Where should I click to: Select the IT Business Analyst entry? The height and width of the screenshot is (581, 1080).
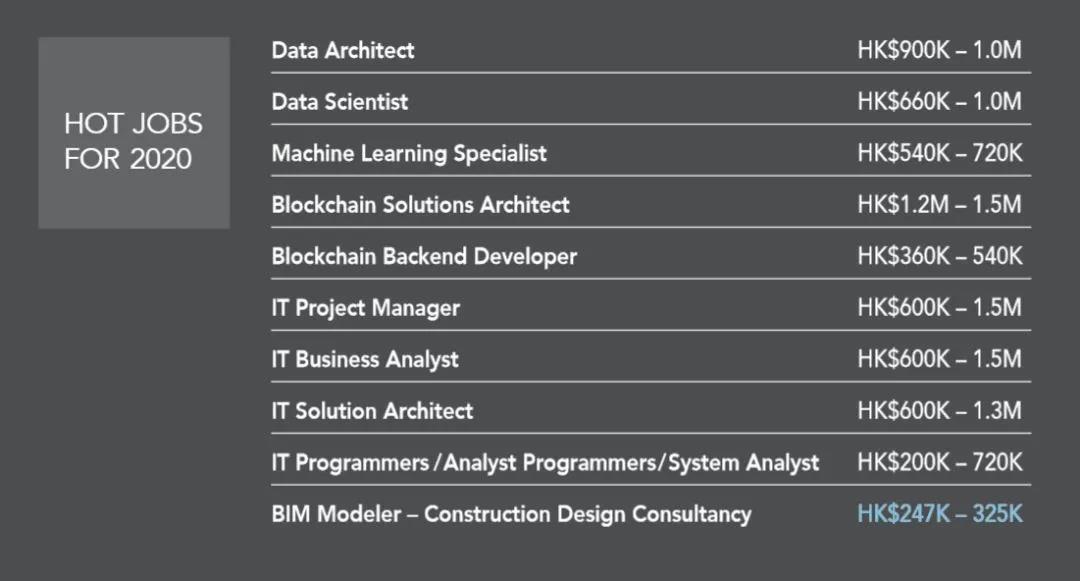pyautogui.click(x=365, y=360)
